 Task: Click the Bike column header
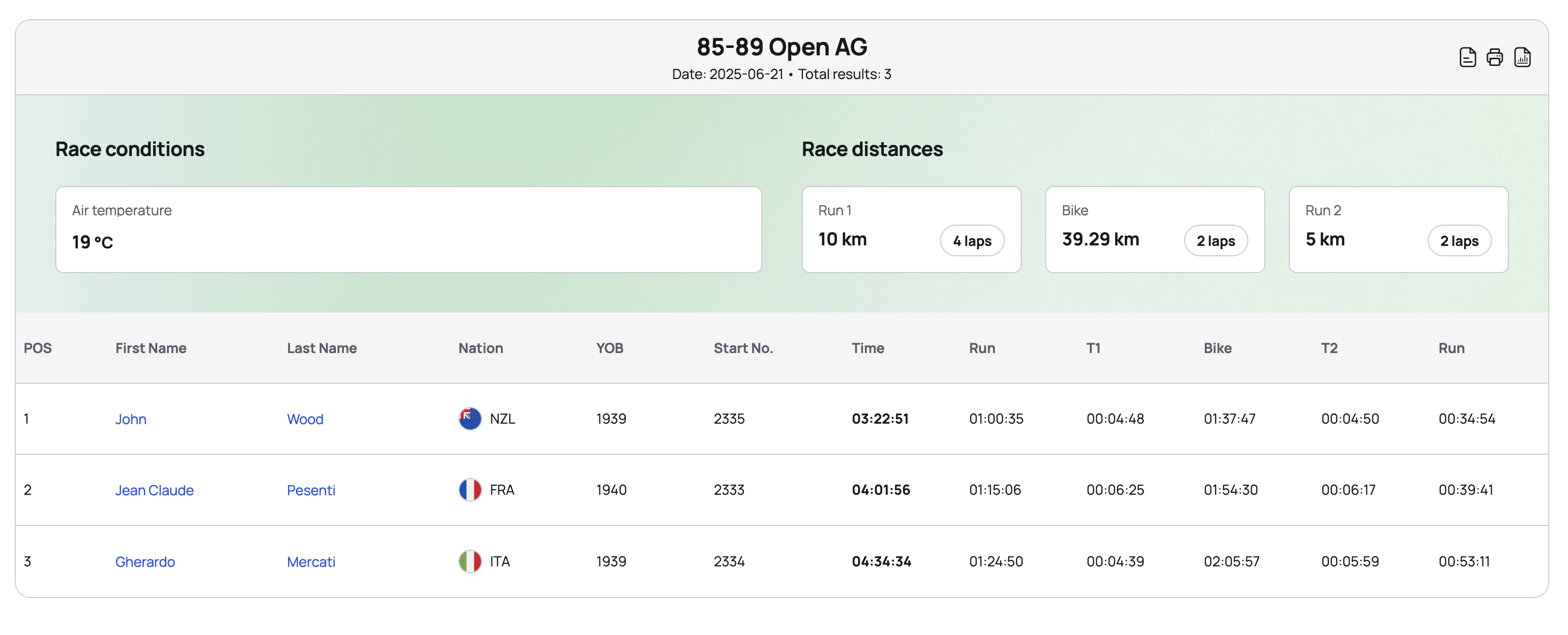(1217, 349)
